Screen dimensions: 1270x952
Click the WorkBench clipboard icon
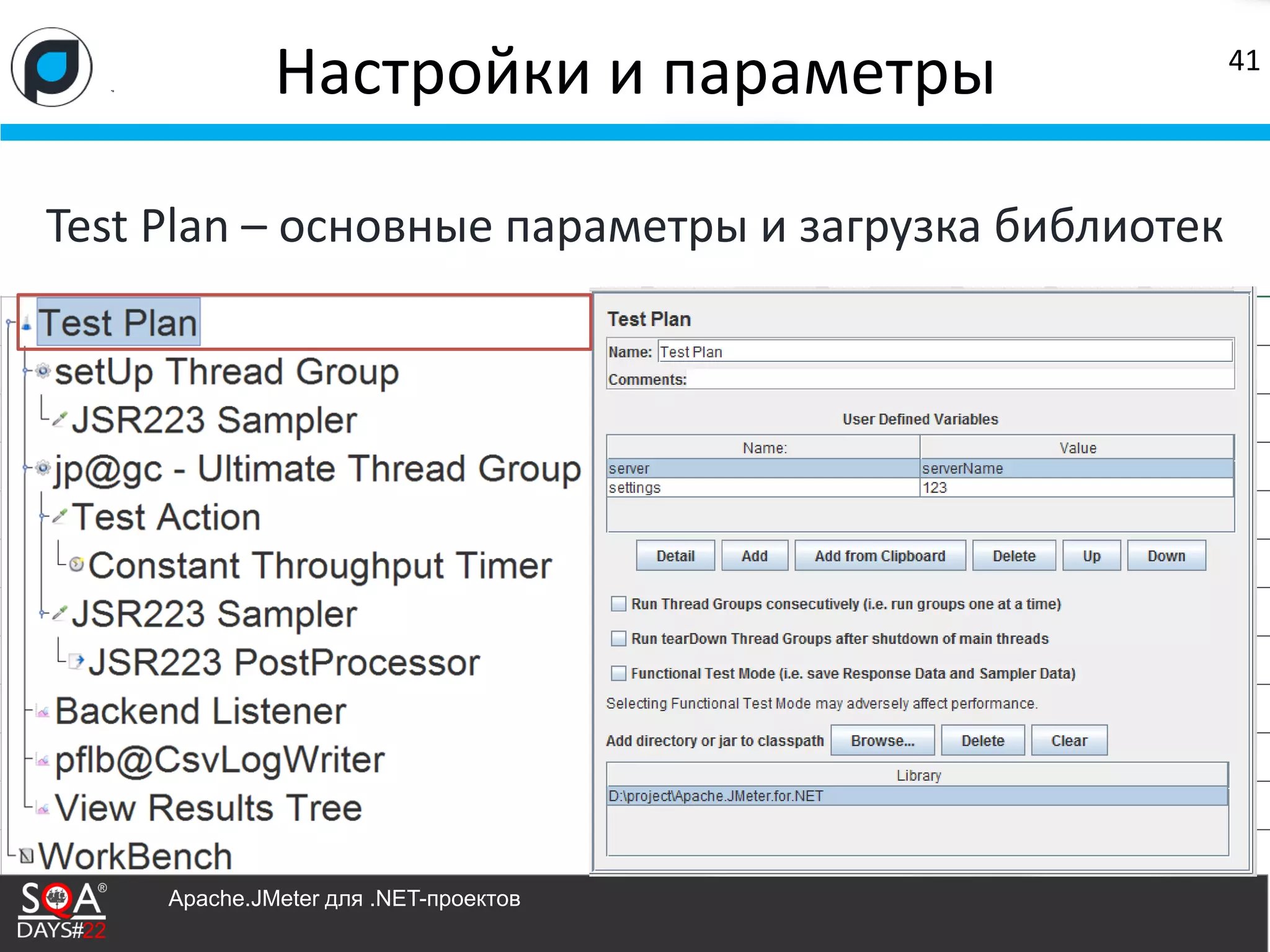[x=26, y=856]
